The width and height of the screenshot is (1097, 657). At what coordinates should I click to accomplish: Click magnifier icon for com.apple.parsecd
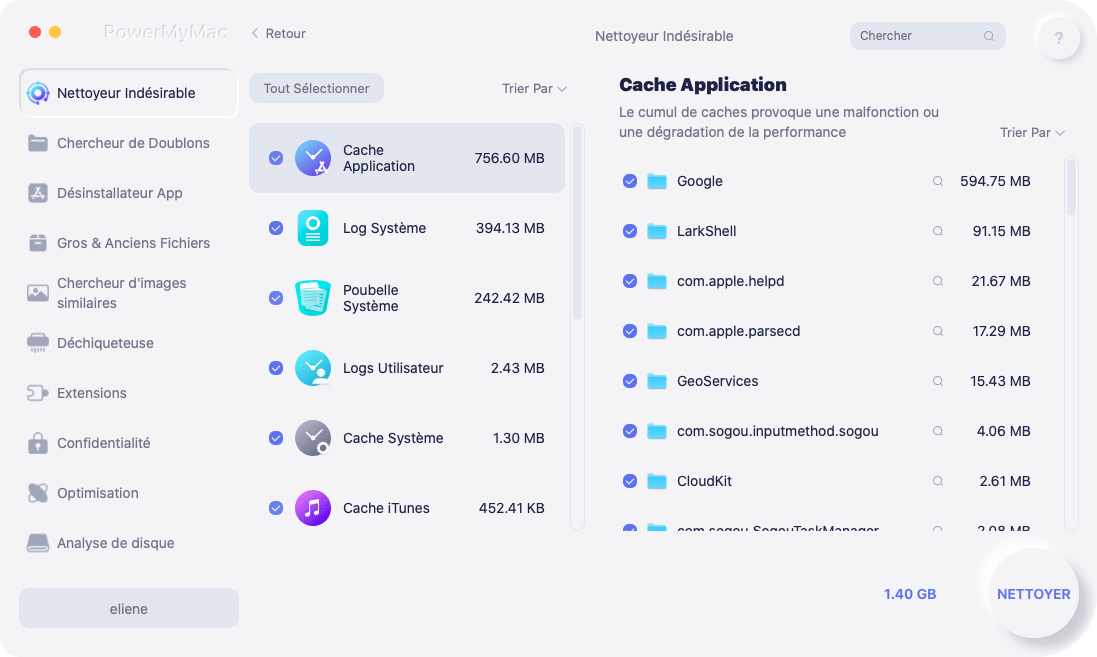pyautogui.click(x=937, y=331)
